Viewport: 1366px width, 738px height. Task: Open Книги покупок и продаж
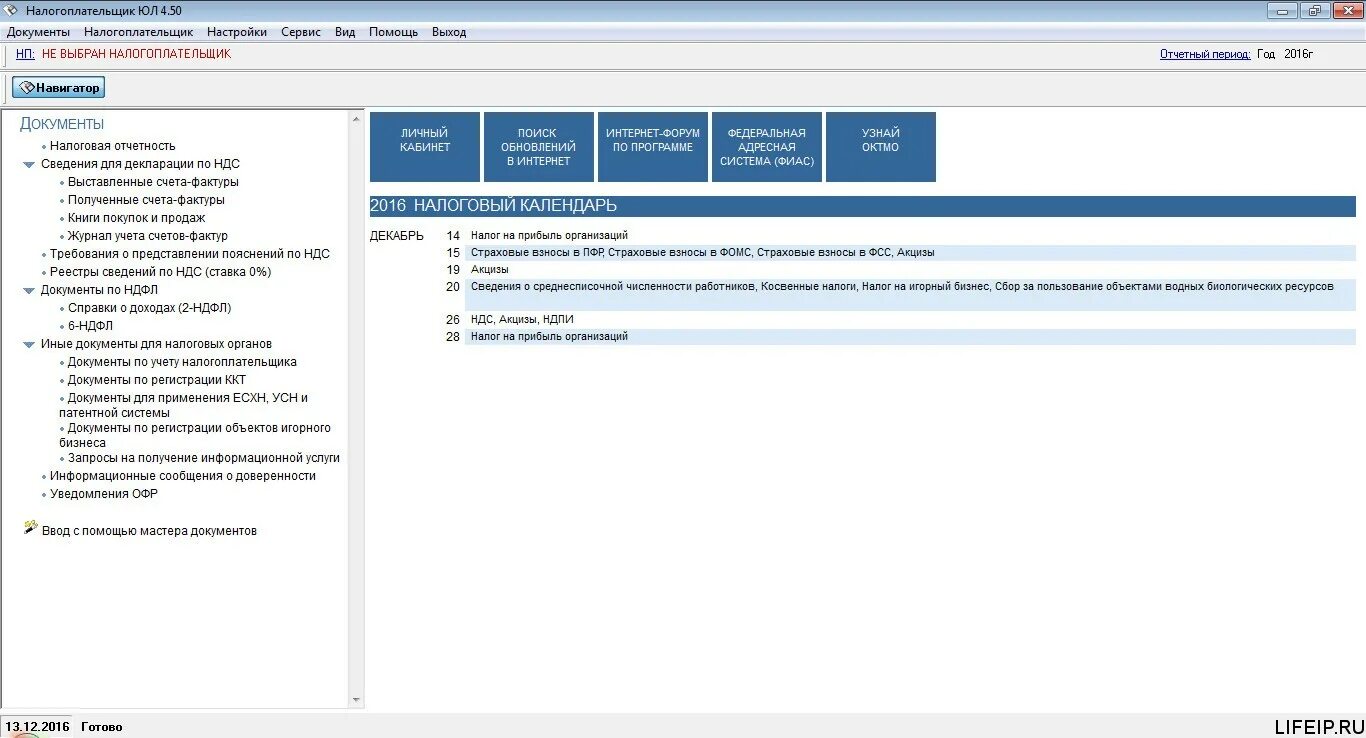pos(136,218)
